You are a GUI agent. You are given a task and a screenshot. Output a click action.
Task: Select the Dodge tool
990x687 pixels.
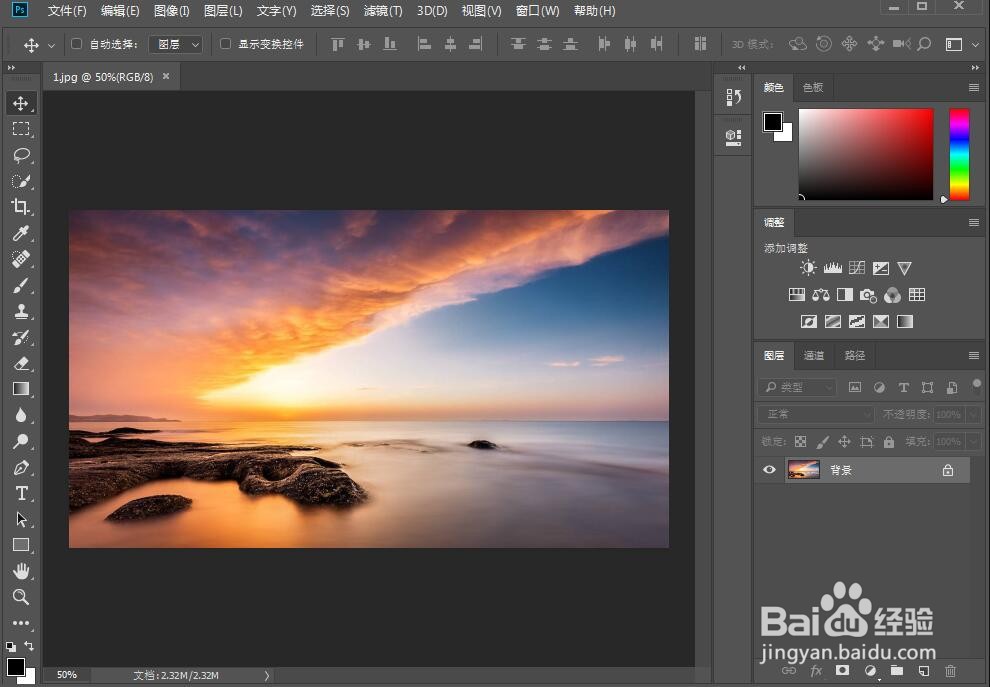(21, 441)
